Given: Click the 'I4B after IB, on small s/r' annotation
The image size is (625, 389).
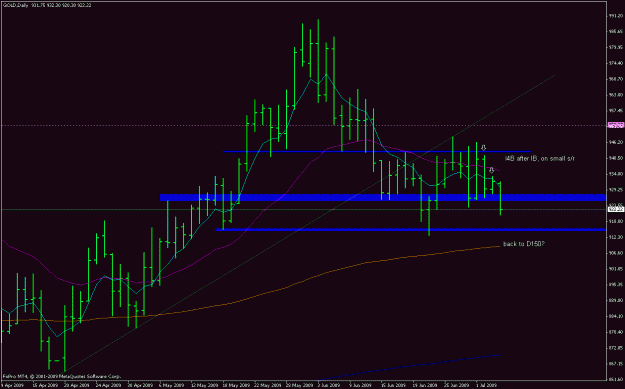Looking at the screenshot, I should (539, 159).
